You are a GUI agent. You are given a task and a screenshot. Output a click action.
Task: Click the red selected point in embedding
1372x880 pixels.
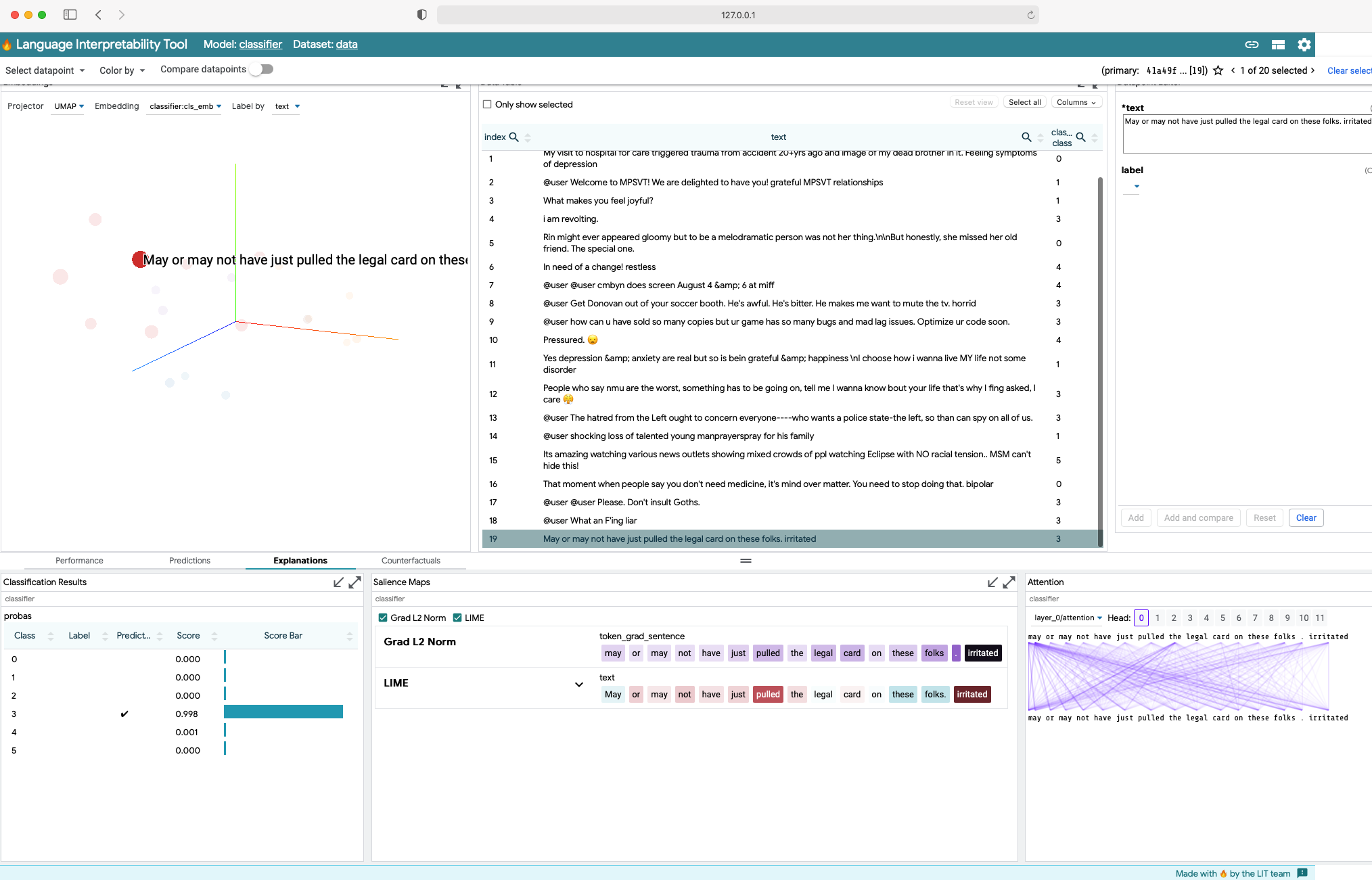click(139, 260)
